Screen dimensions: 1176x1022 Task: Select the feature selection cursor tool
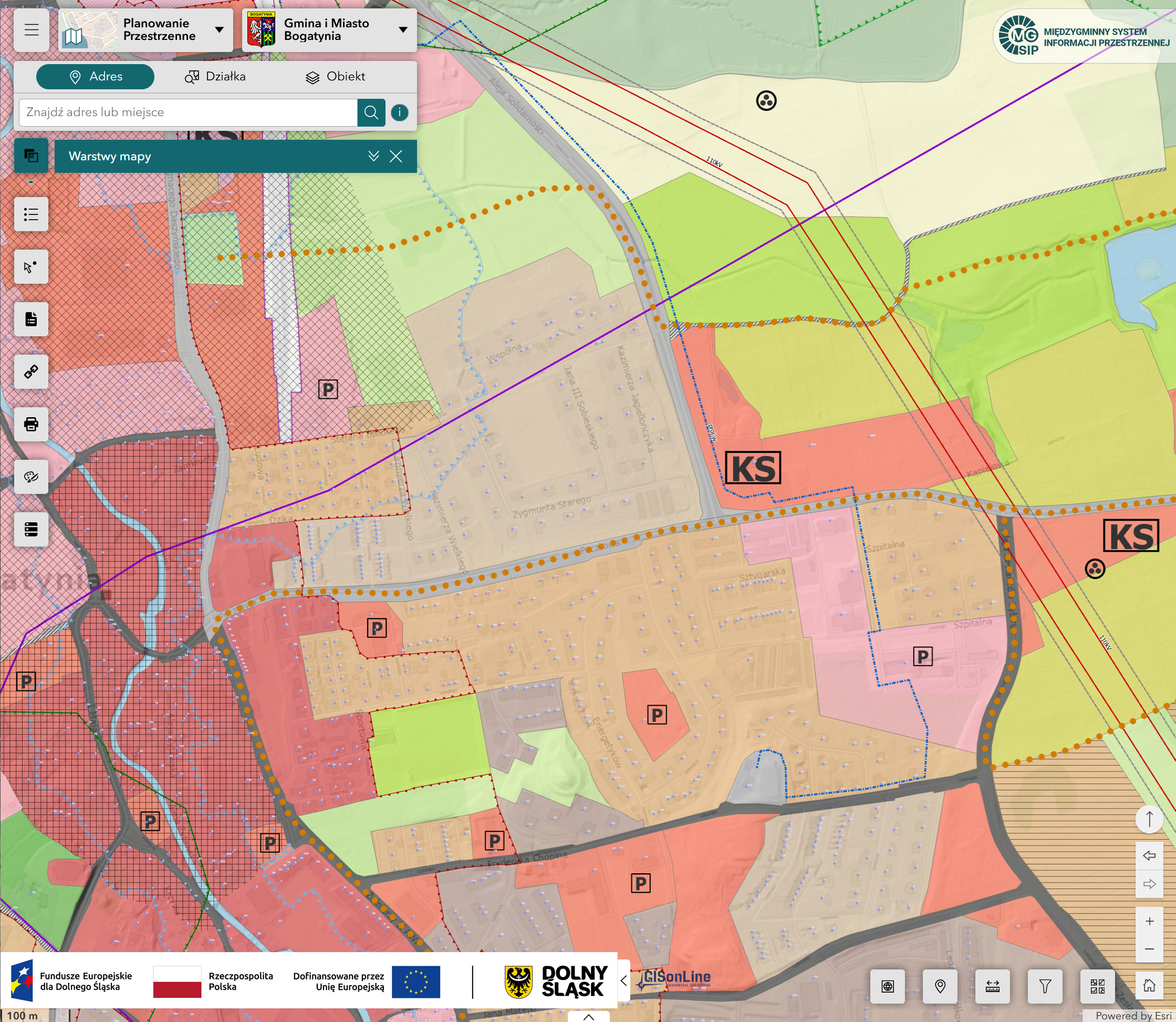(x=32, y=267)
